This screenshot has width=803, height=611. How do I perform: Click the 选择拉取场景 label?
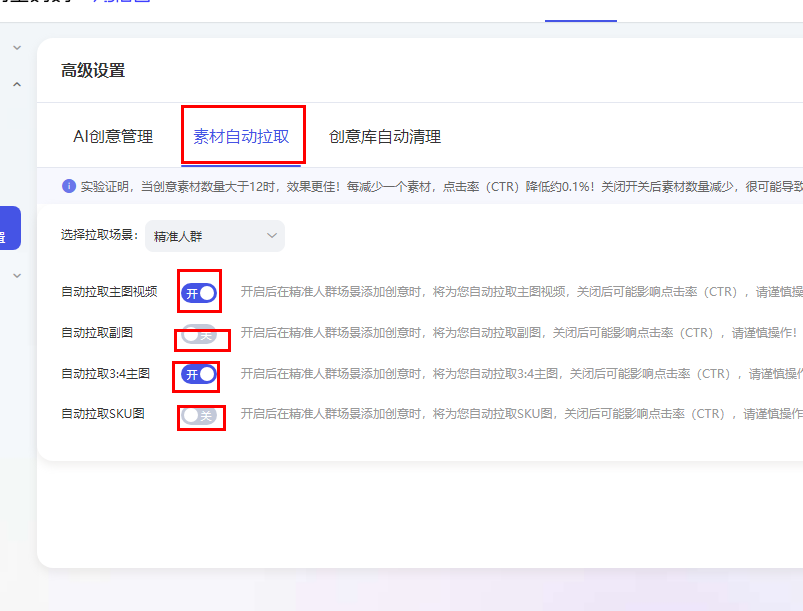(x=98, y=236)
